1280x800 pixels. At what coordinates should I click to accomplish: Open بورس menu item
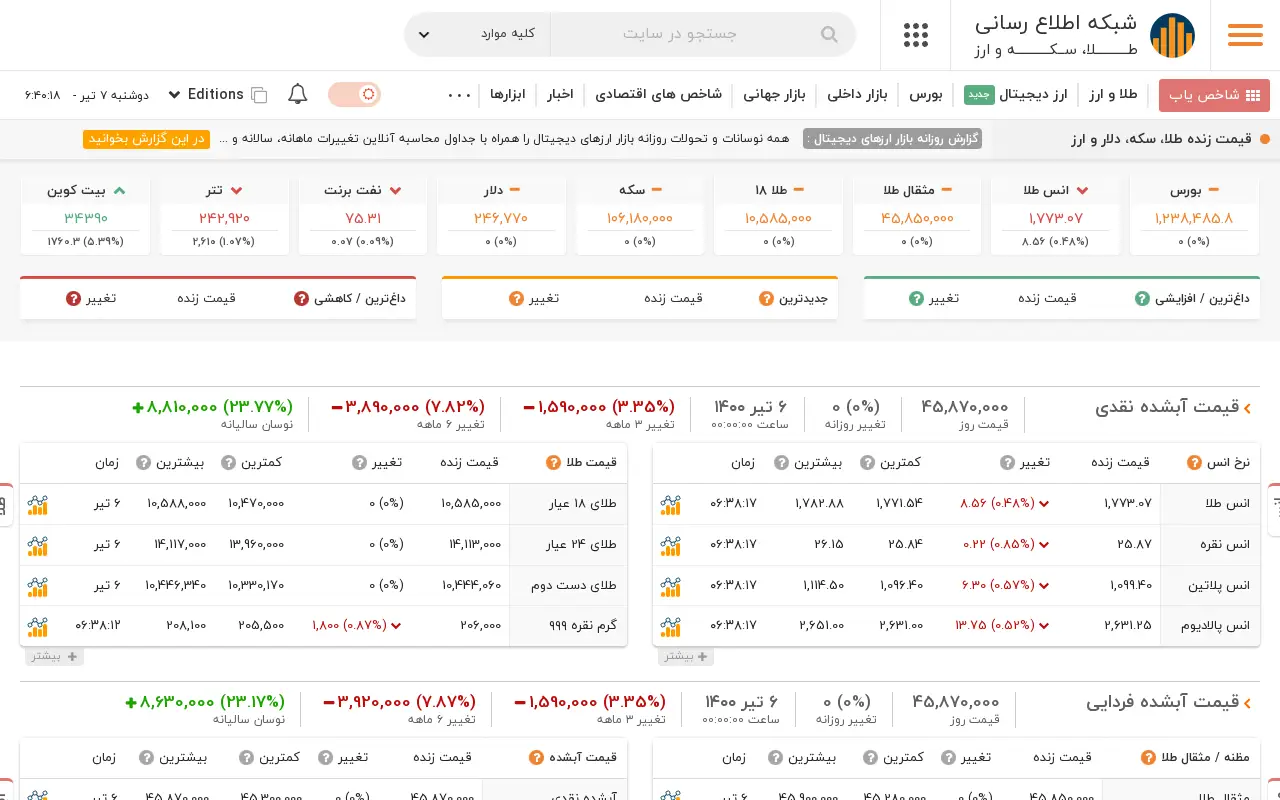click(x=925, y=94)
